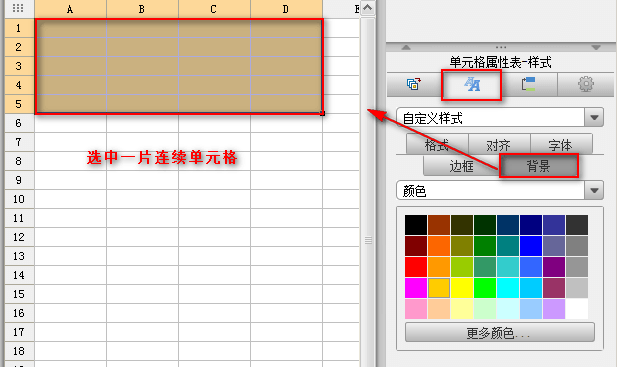Click the scroll-up arrow of the sheet
This screenshot has width=617, height=367.
[368, 8]
